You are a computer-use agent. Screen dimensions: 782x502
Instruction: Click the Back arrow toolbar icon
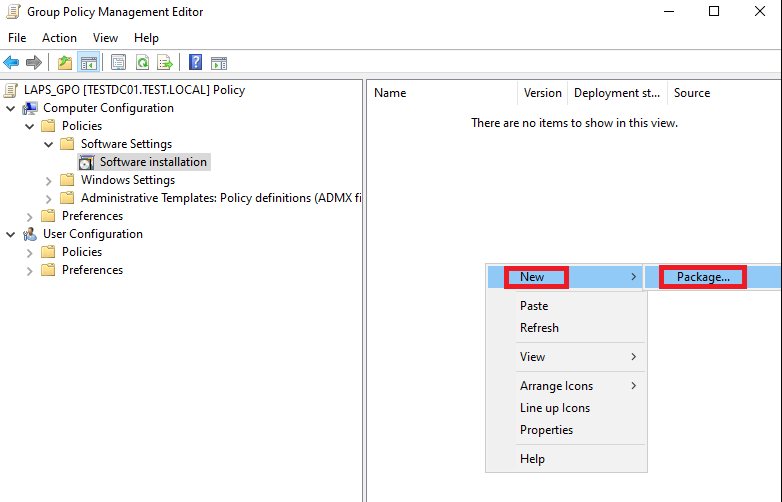tap(12, 62)
